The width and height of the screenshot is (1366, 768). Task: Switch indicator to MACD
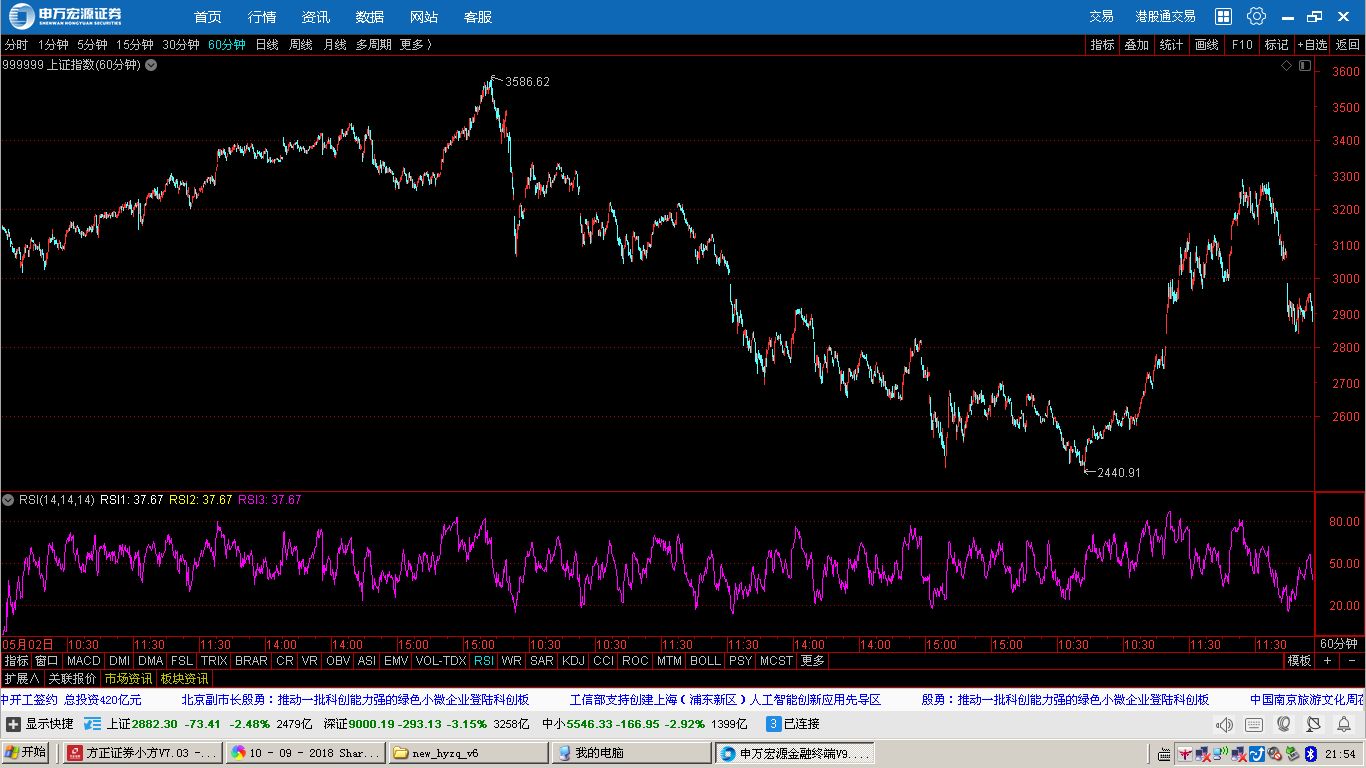pos(84,661)
